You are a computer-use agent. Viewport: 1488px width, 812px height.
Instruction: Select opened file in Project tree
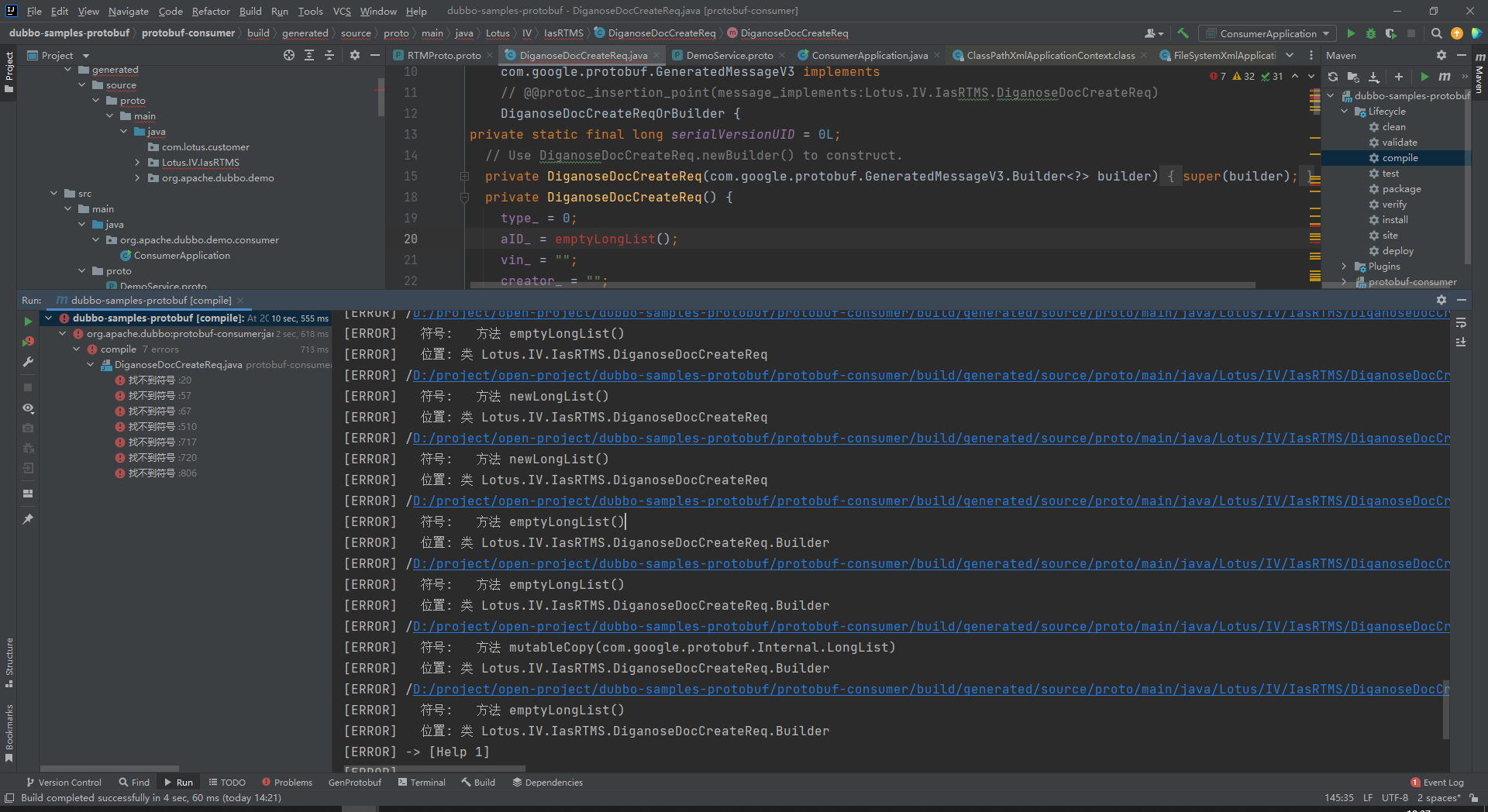pyautogui.click(x=289, y=55)
